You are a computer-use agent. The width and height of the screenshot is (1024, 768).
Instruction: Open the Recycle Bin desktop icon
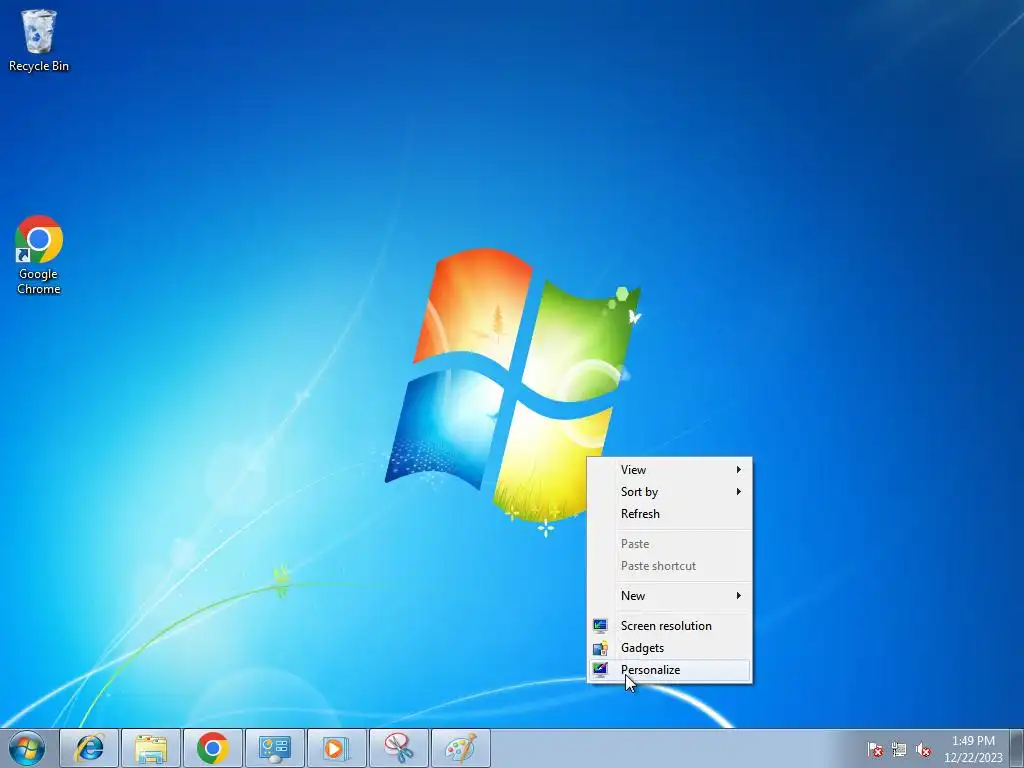39,40
